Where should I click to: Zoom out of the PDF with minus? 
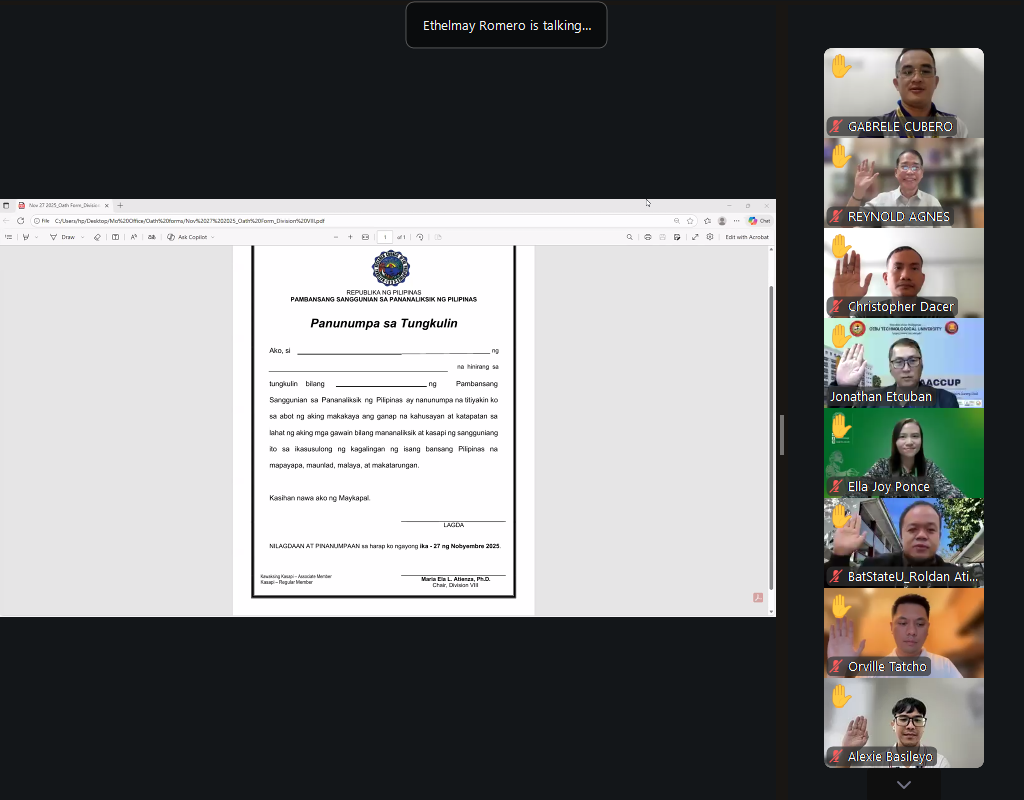336,237
